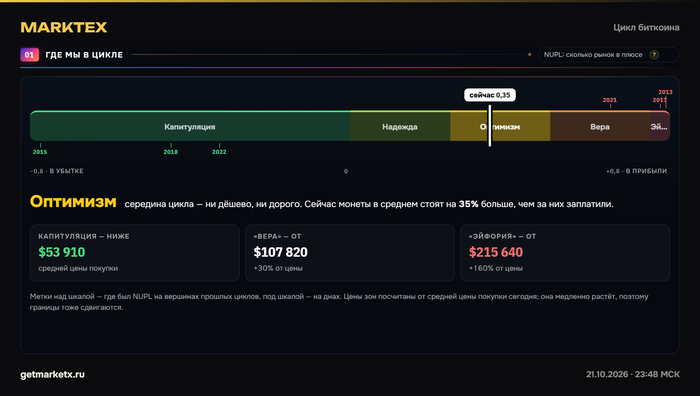Click the '«ЭЙФОРИЯ» – ОТ' card title

[502, 236]
